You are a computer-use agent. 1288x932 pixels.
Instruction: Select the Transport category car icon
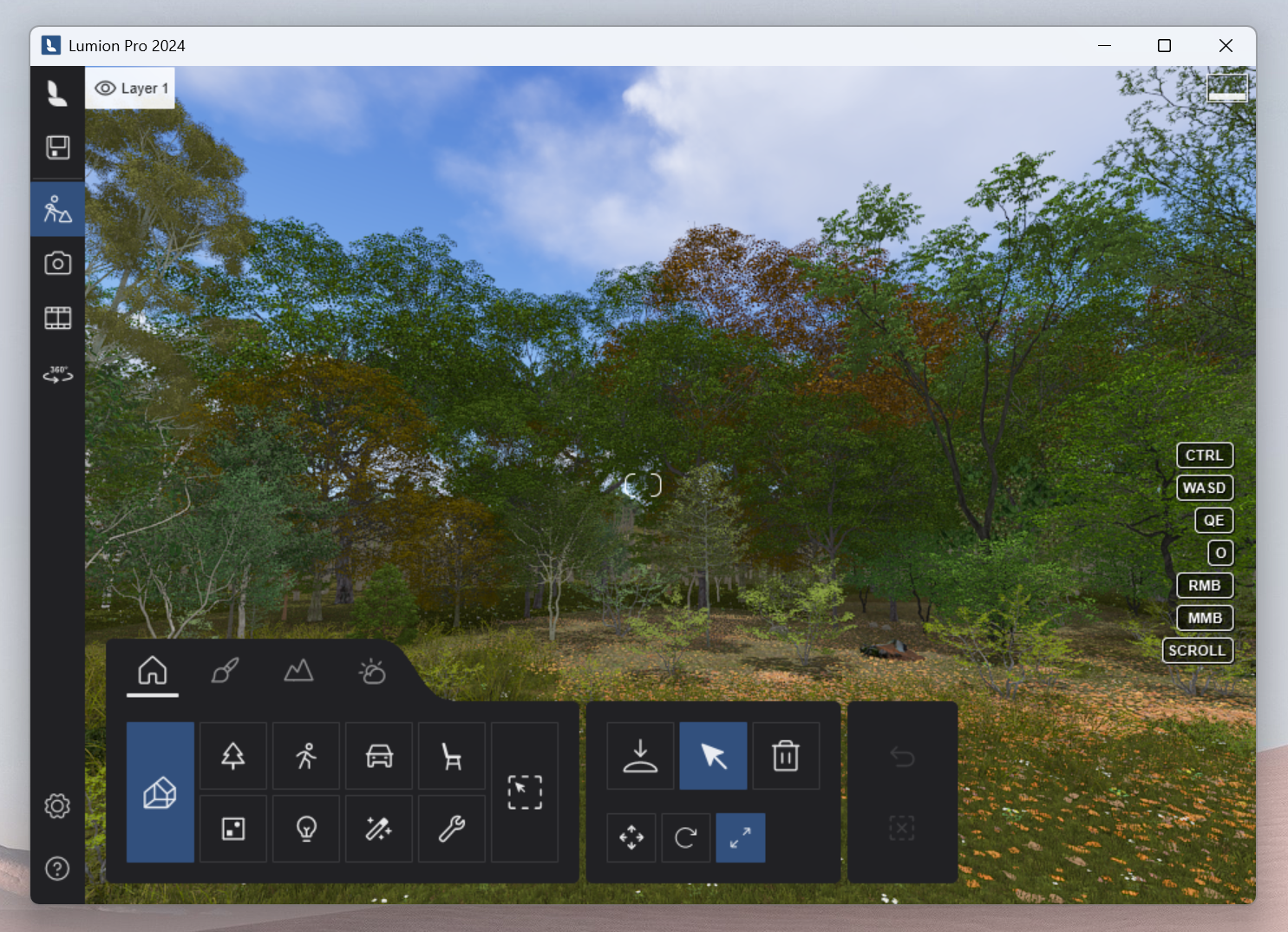pos(379,756)
